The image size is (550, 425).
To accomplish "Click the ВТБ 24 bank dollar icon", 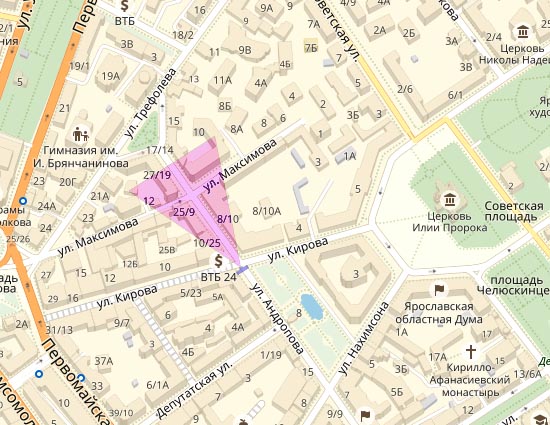I will pyautogui.click(x=219, y=262).
